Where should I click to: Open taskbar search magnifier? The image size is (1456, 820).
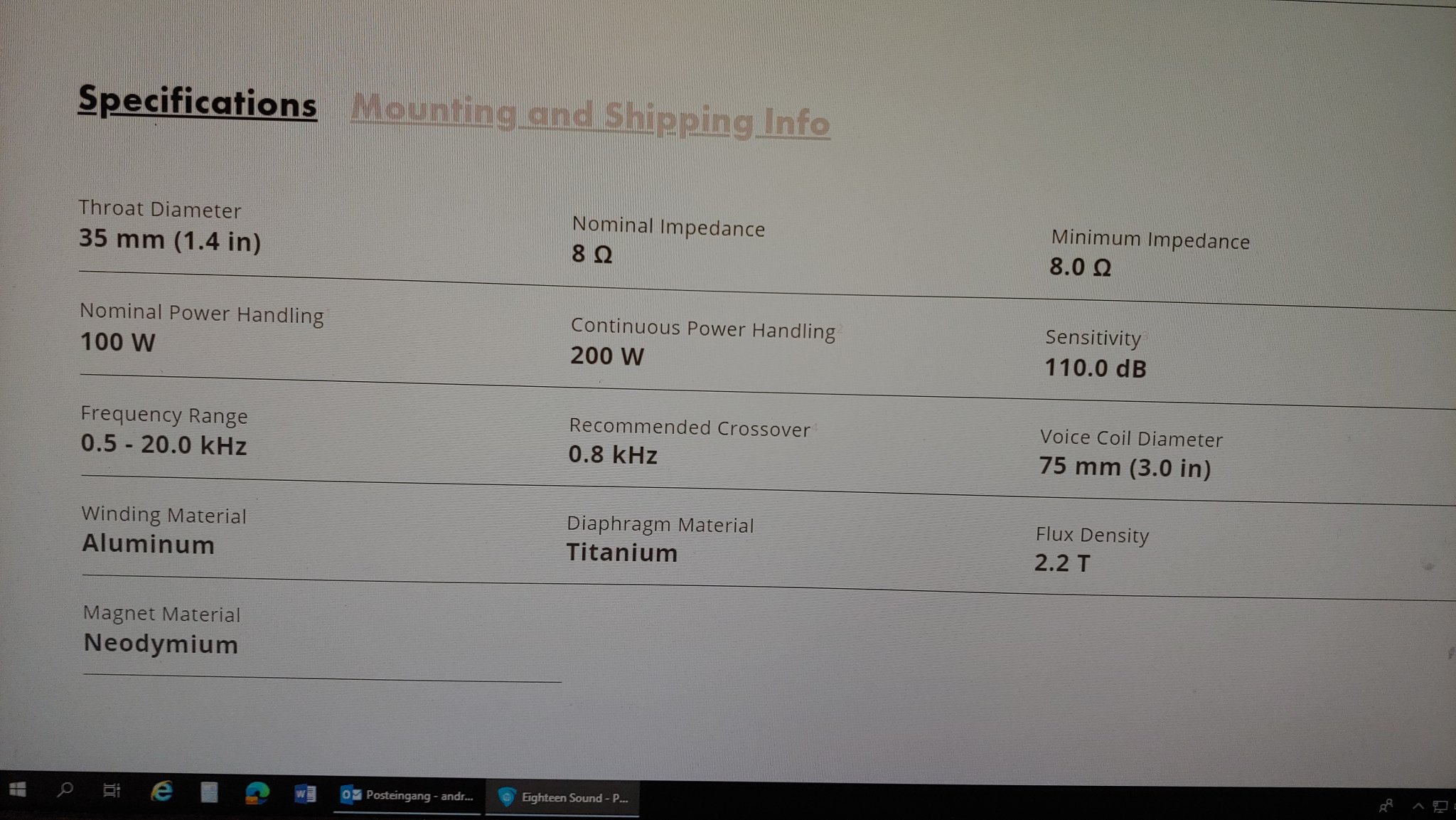pos(65,789)
